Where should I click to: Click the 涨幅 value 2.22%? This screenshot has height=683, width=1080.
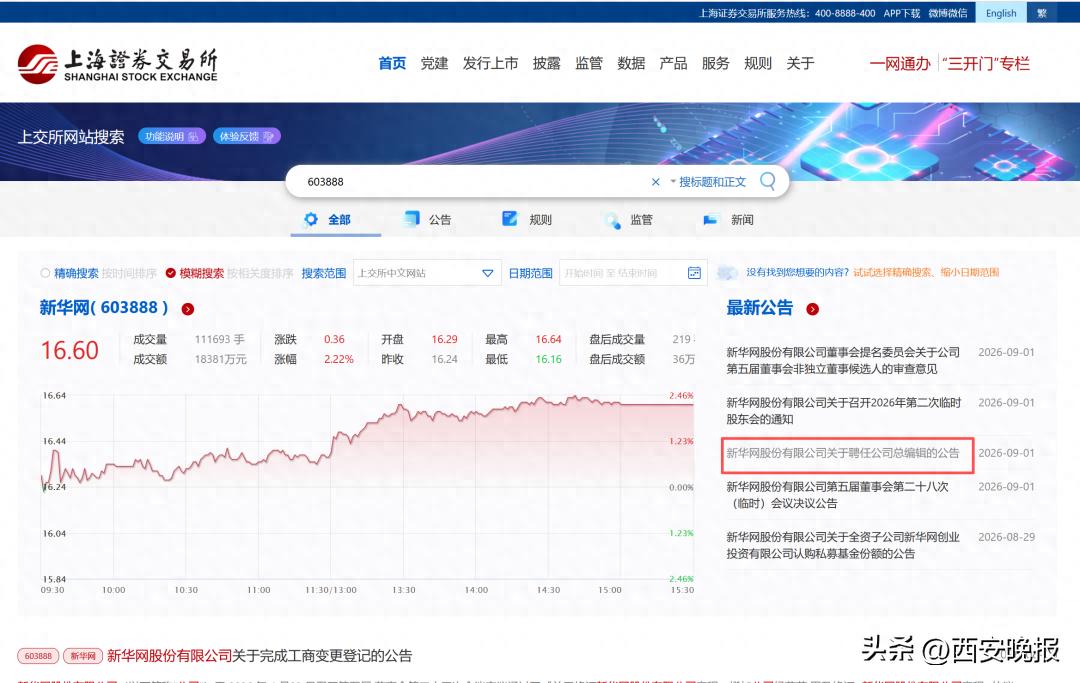click(339, 359)
